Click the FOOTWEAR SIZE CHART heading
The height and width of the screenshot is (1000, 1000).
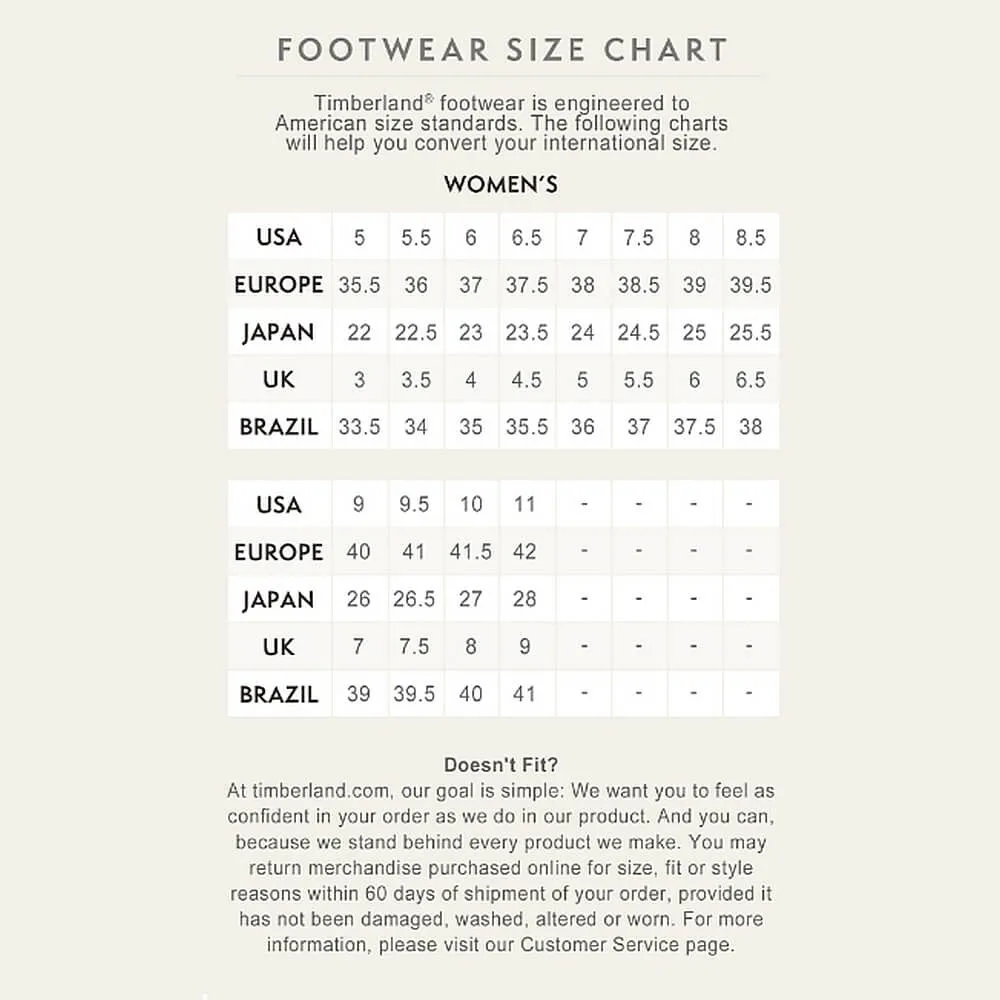[502, 50]
